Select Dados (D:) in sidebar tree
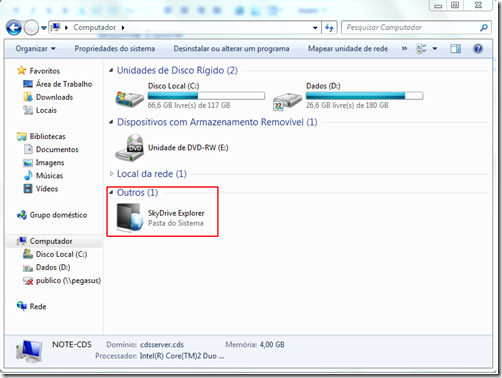502x378 pixels. (53, 267)
